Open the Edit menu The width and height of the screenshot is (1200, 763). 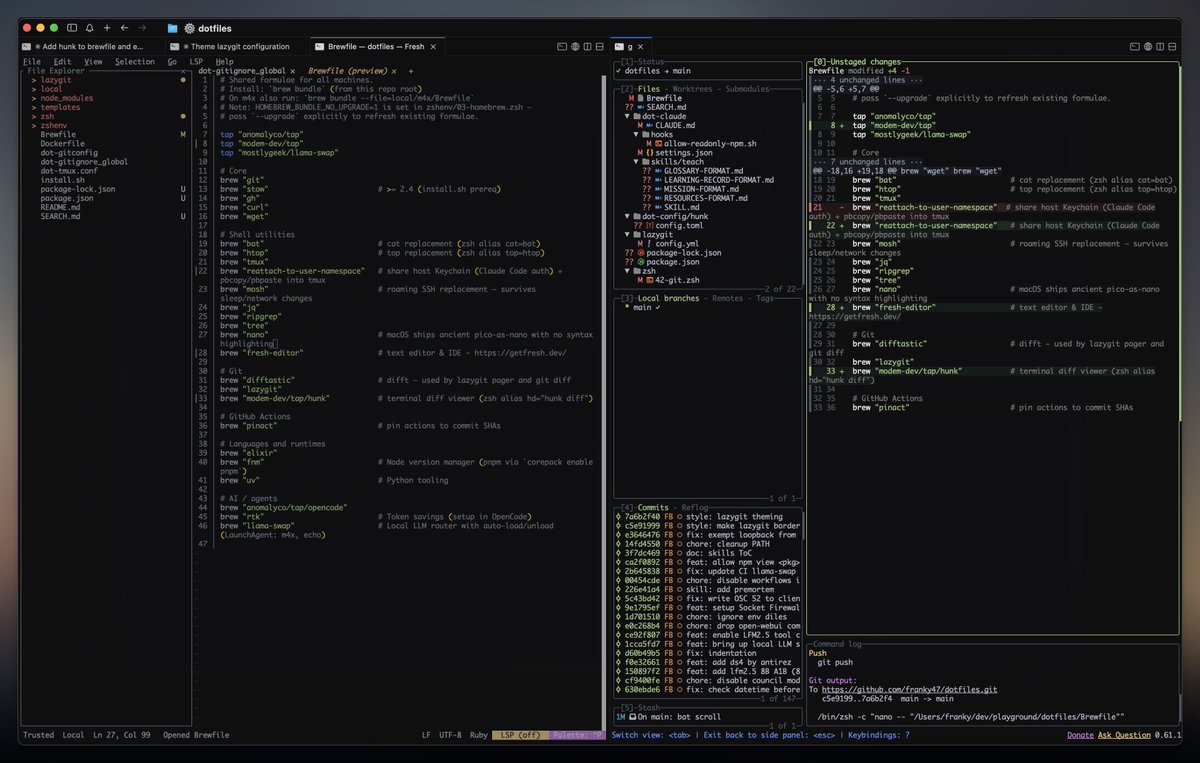pos(62,61)
